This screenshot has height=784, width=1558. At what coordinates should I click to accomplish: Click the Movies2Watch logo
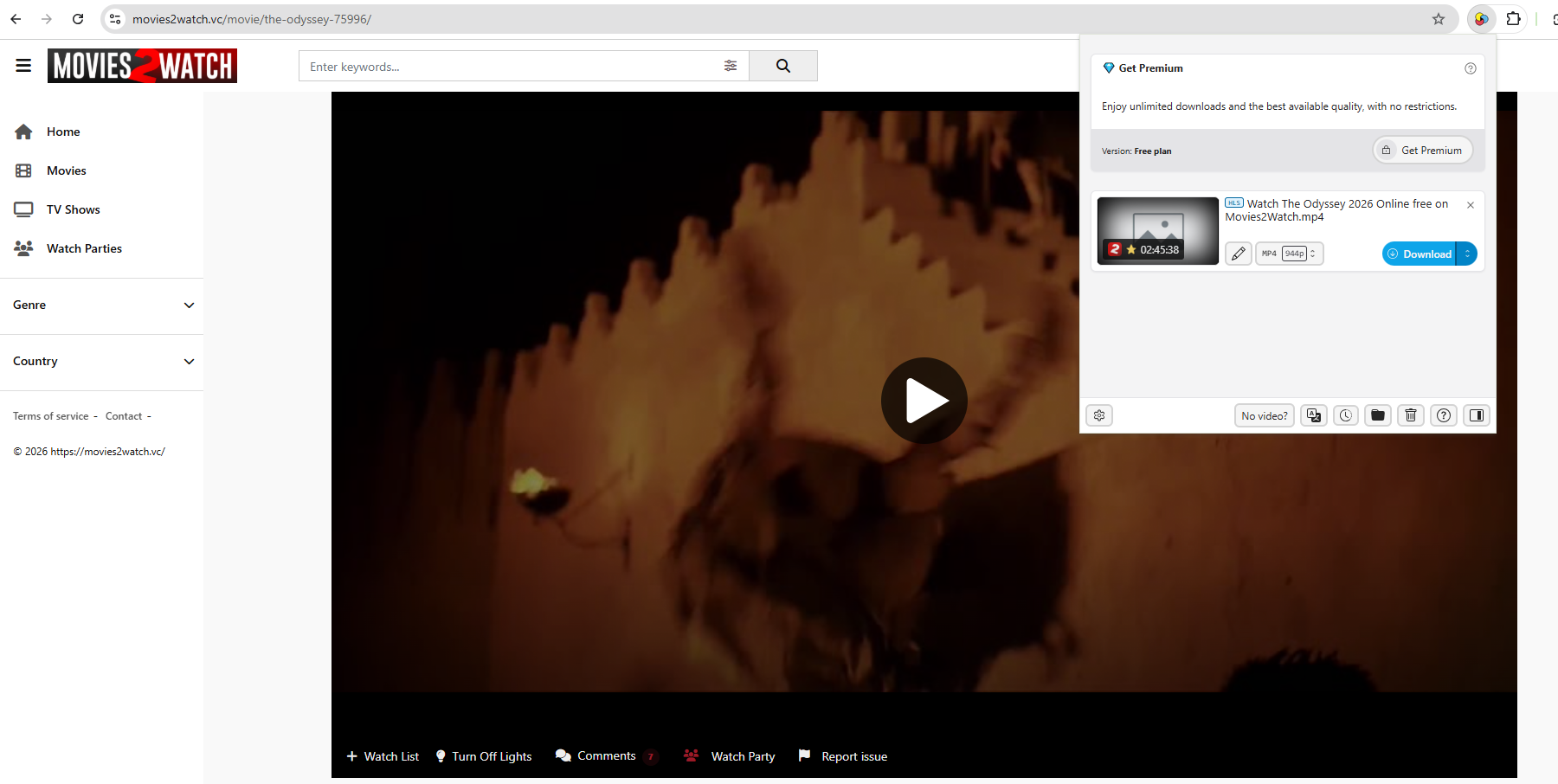[x=142, y=66]
